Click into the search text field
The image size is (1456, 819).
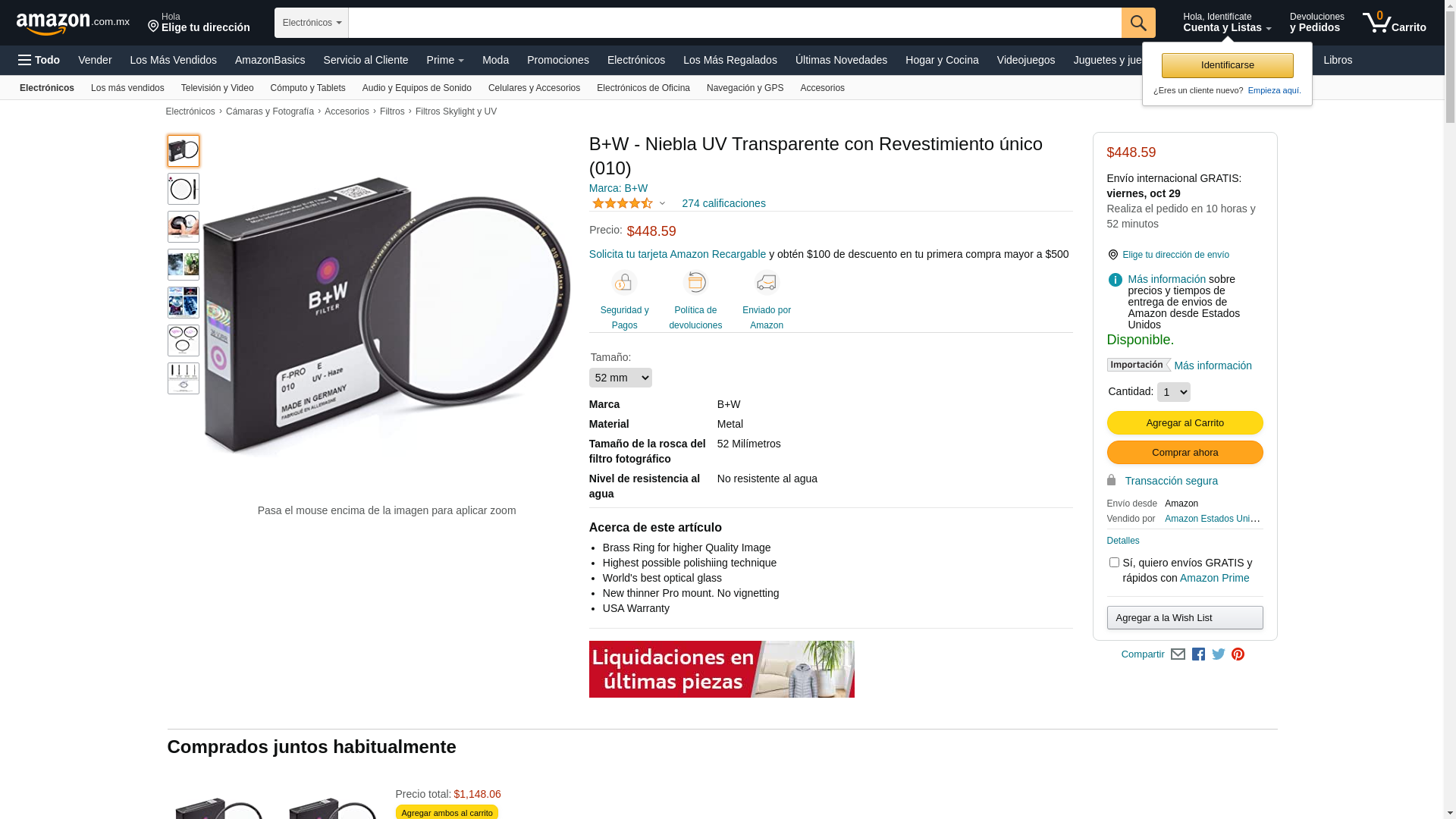pos(735,23)
